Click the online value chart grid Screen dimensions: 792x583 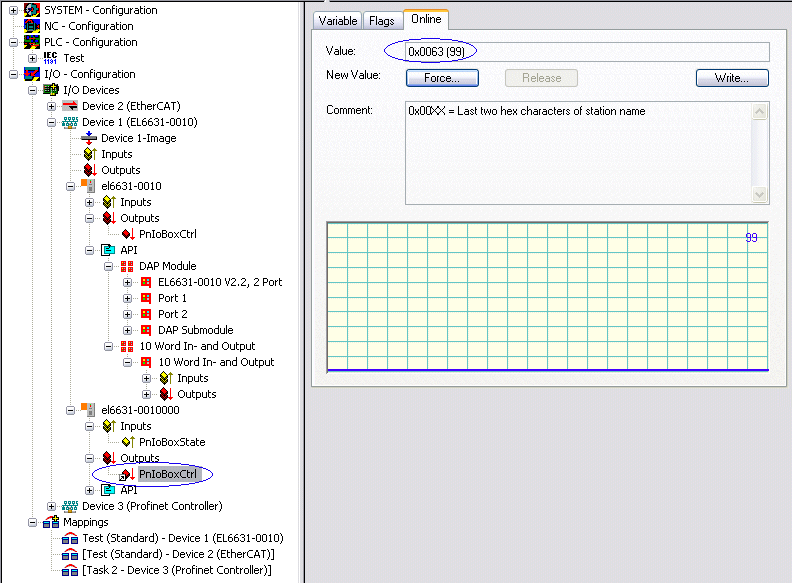[x=548, y=297]
